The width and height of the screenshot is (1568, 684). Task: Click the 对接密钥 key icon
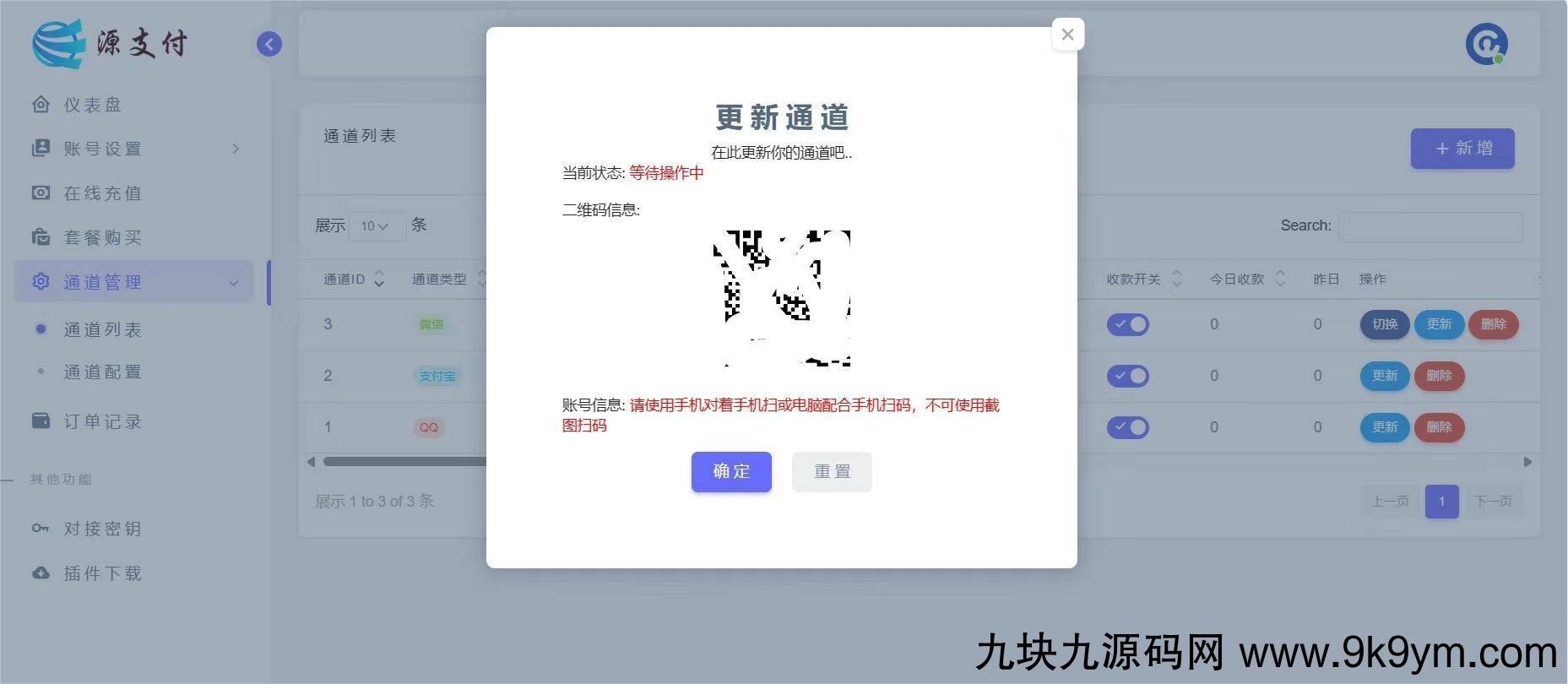[x=41, y=528]
